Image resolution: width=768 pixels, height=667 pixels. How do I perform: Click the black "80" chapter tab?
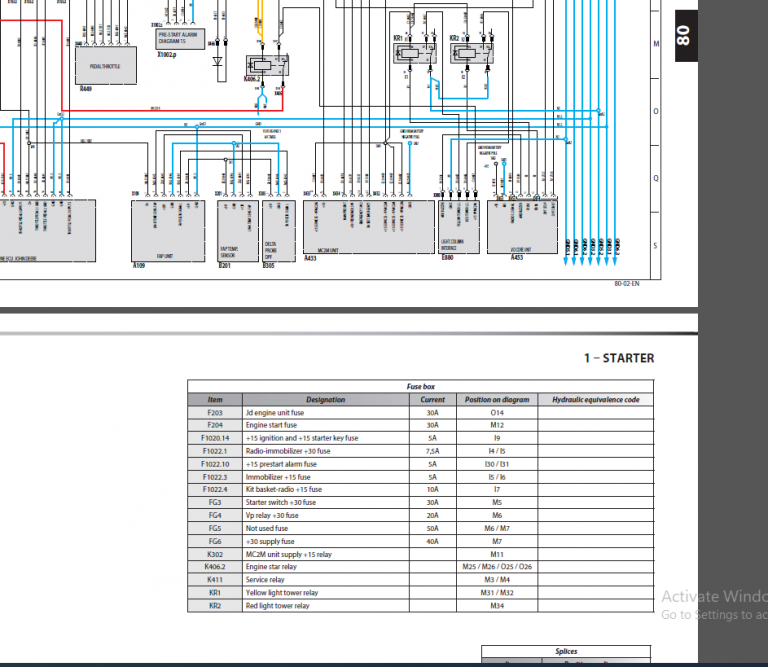click(x=686, y=36)
